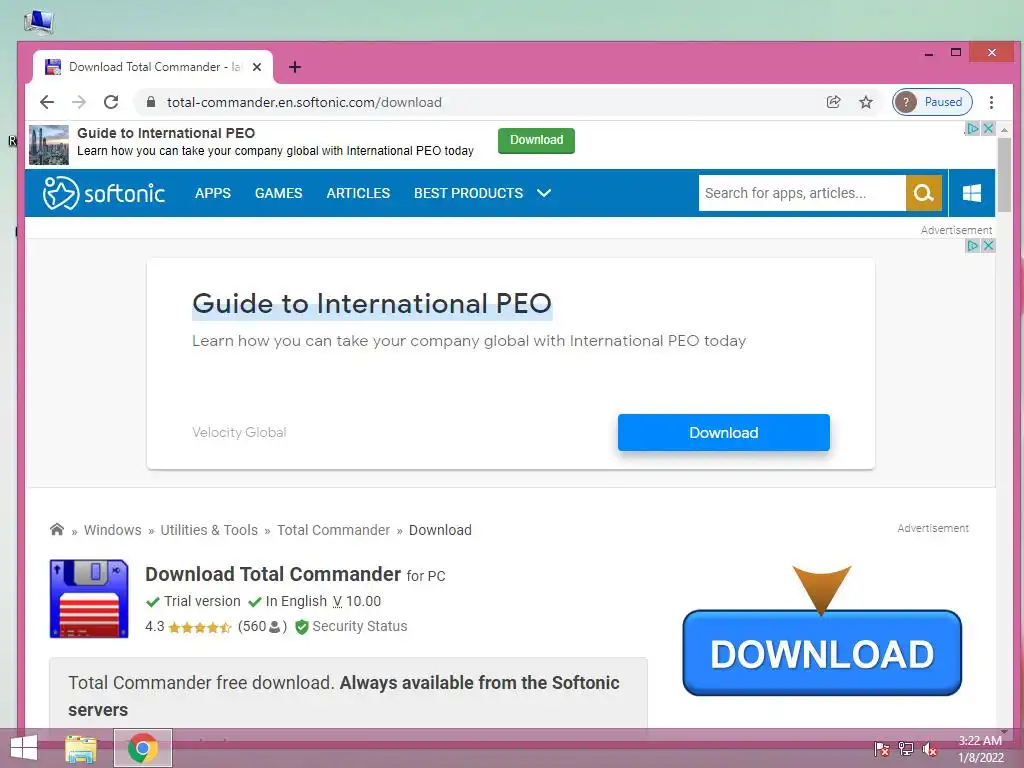1024x768 pixels.
Task: Click the share page icon in address bar
Action: tap(833, 102)
